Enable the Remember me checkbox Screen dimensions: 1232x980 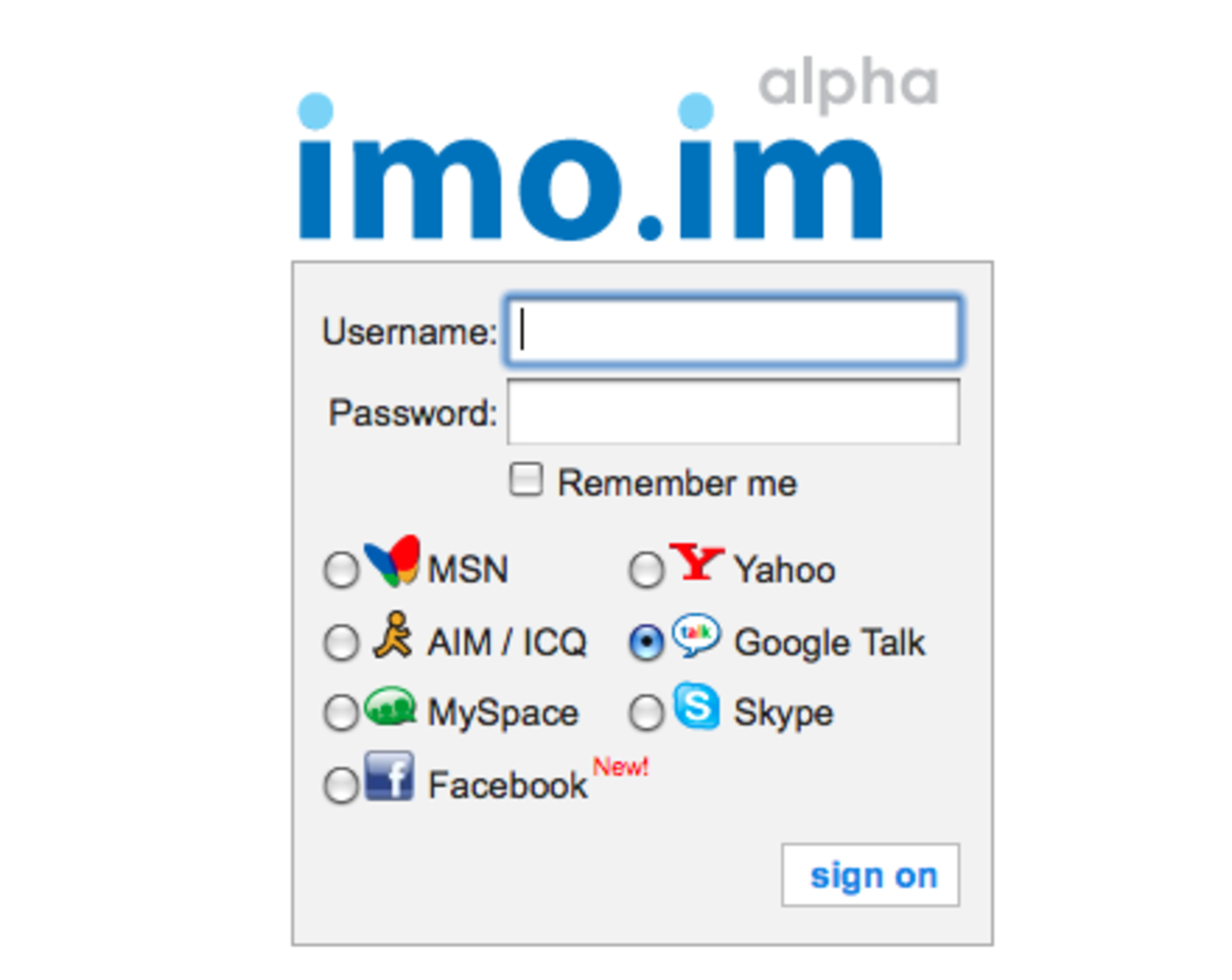pyautogui.click(x=526, y=479)
